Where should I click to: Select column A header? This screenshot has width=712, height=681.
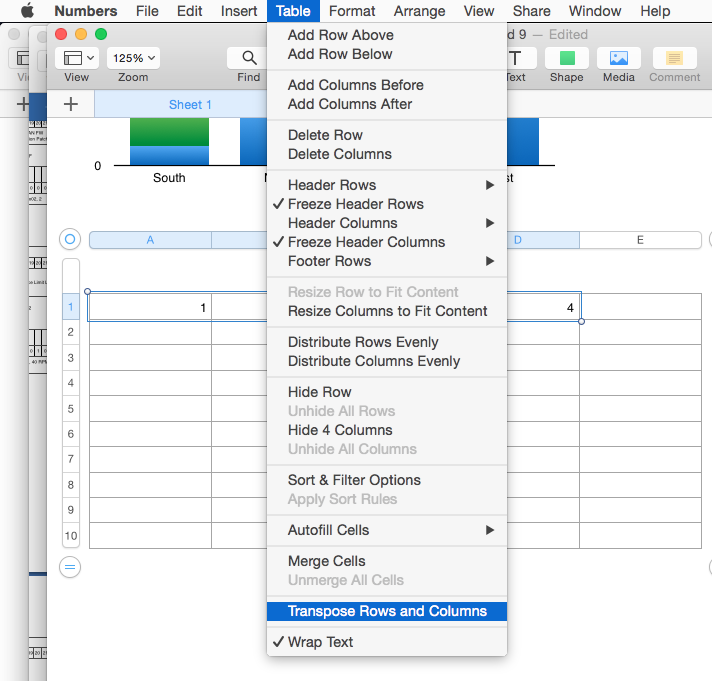(150, 240)
